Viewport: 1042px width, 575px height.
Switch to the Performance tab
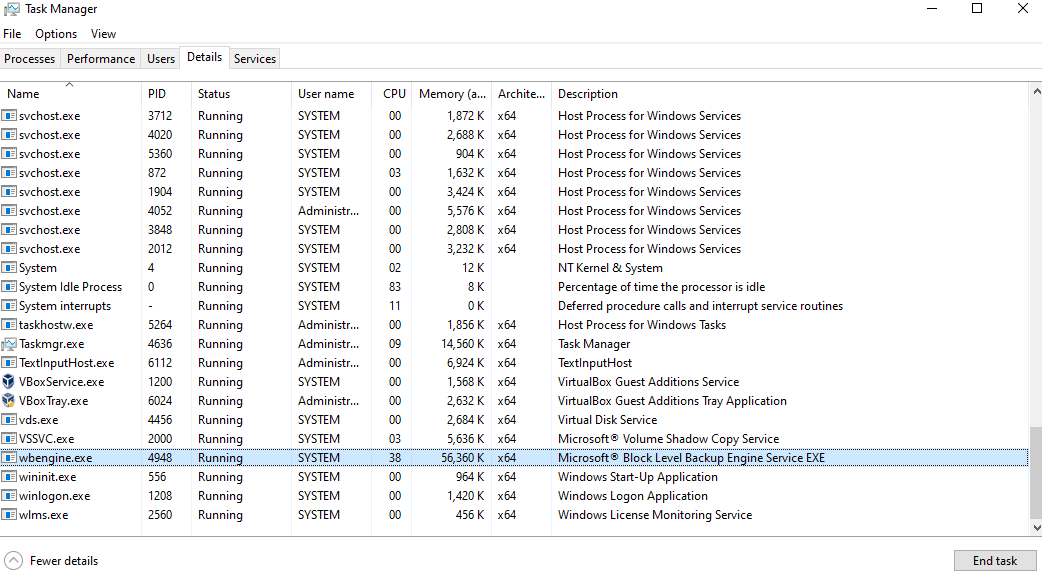click(101, 58)
